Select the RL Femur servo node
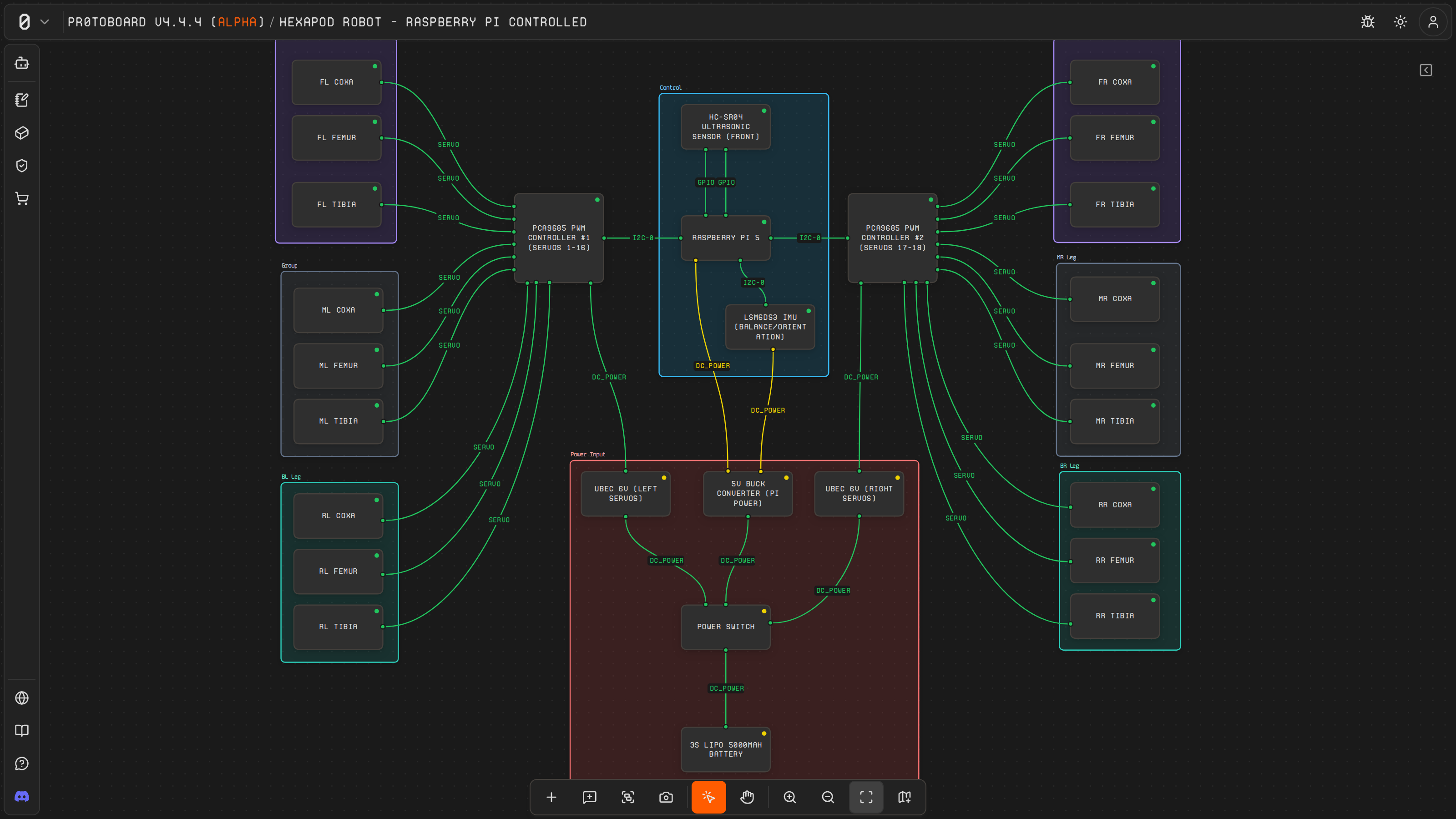The image size is (1456, 819). pyautogui.click(x=338, y=571)
